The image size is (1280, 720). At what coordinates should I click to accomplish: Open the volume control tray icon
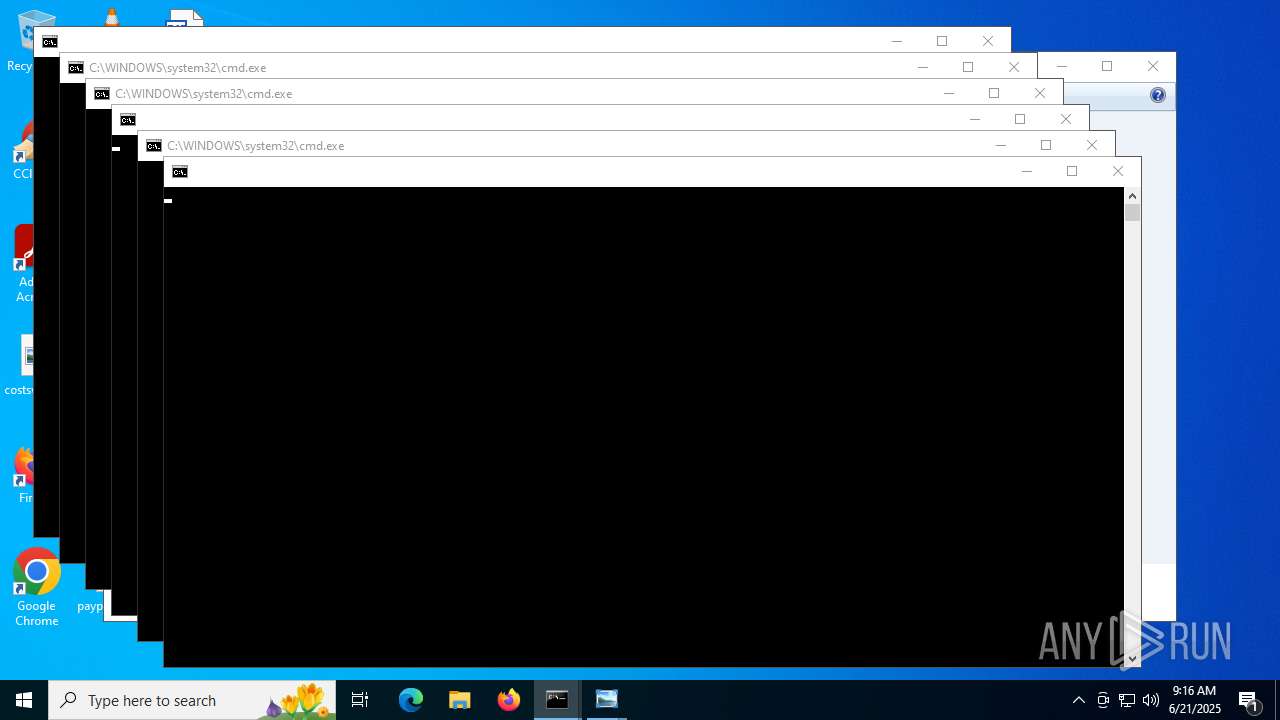1151,700
